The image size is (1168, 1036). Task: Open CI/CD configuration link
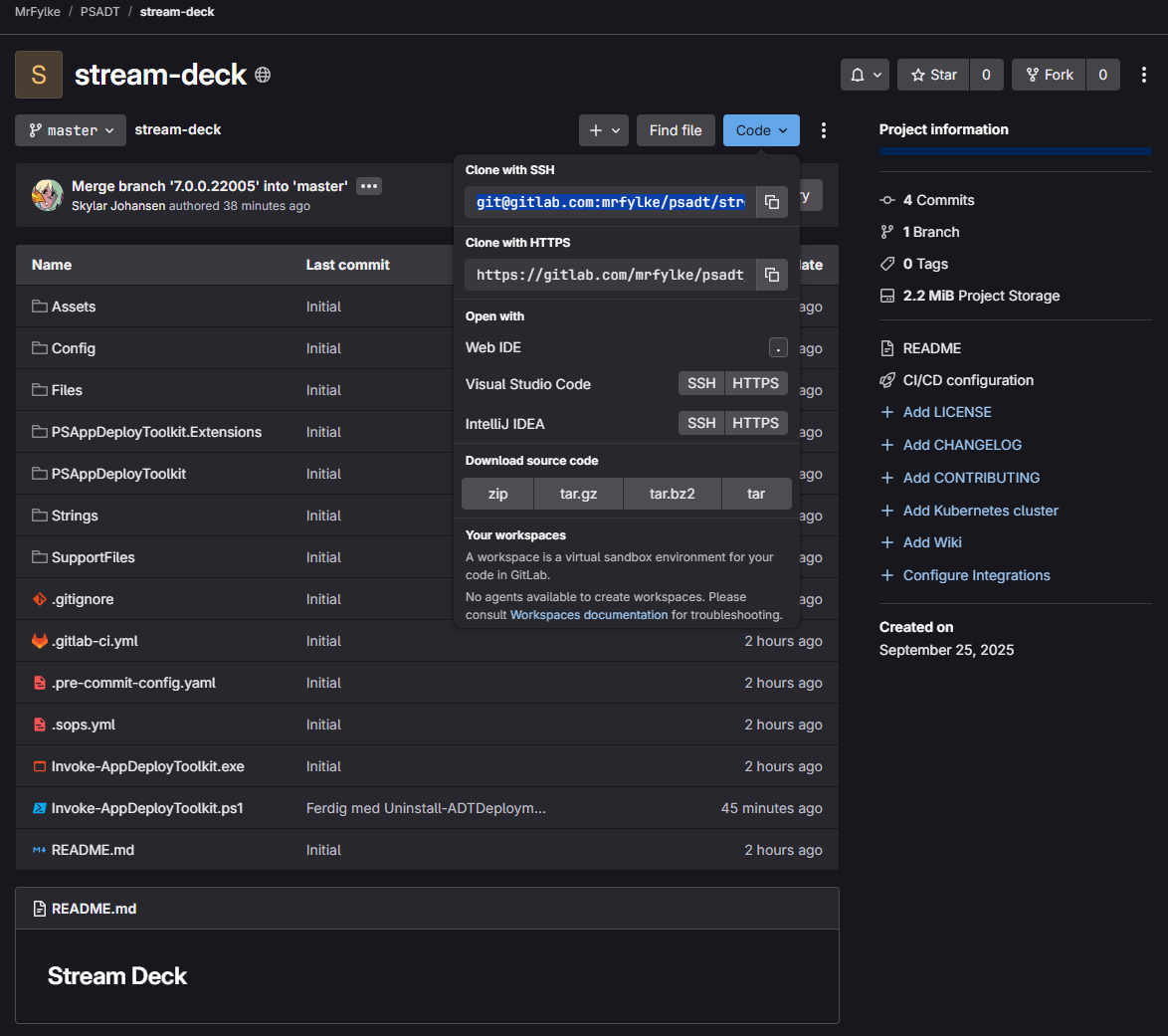[968, 380]
